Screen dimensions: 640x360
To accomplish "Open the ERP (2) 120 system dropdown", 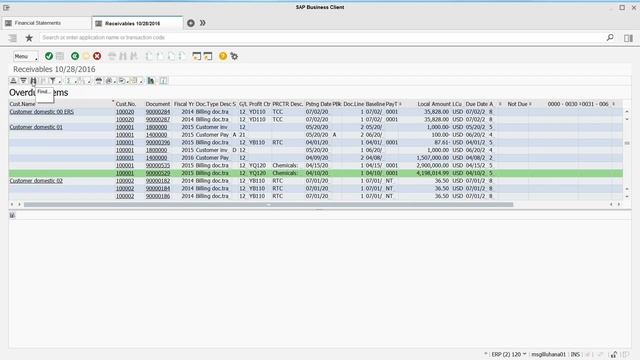I will point(509,354).
